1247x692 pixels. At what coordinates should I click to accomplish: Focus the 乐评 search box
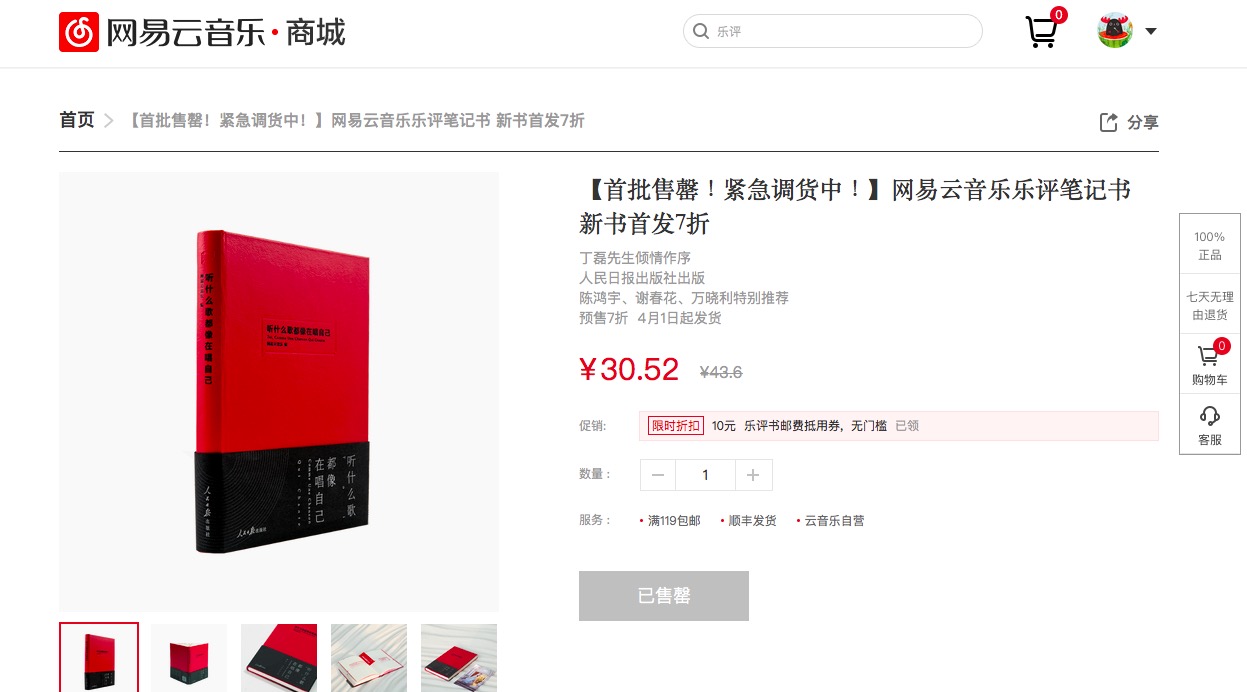pyautogui.click(x=832, y=31)
